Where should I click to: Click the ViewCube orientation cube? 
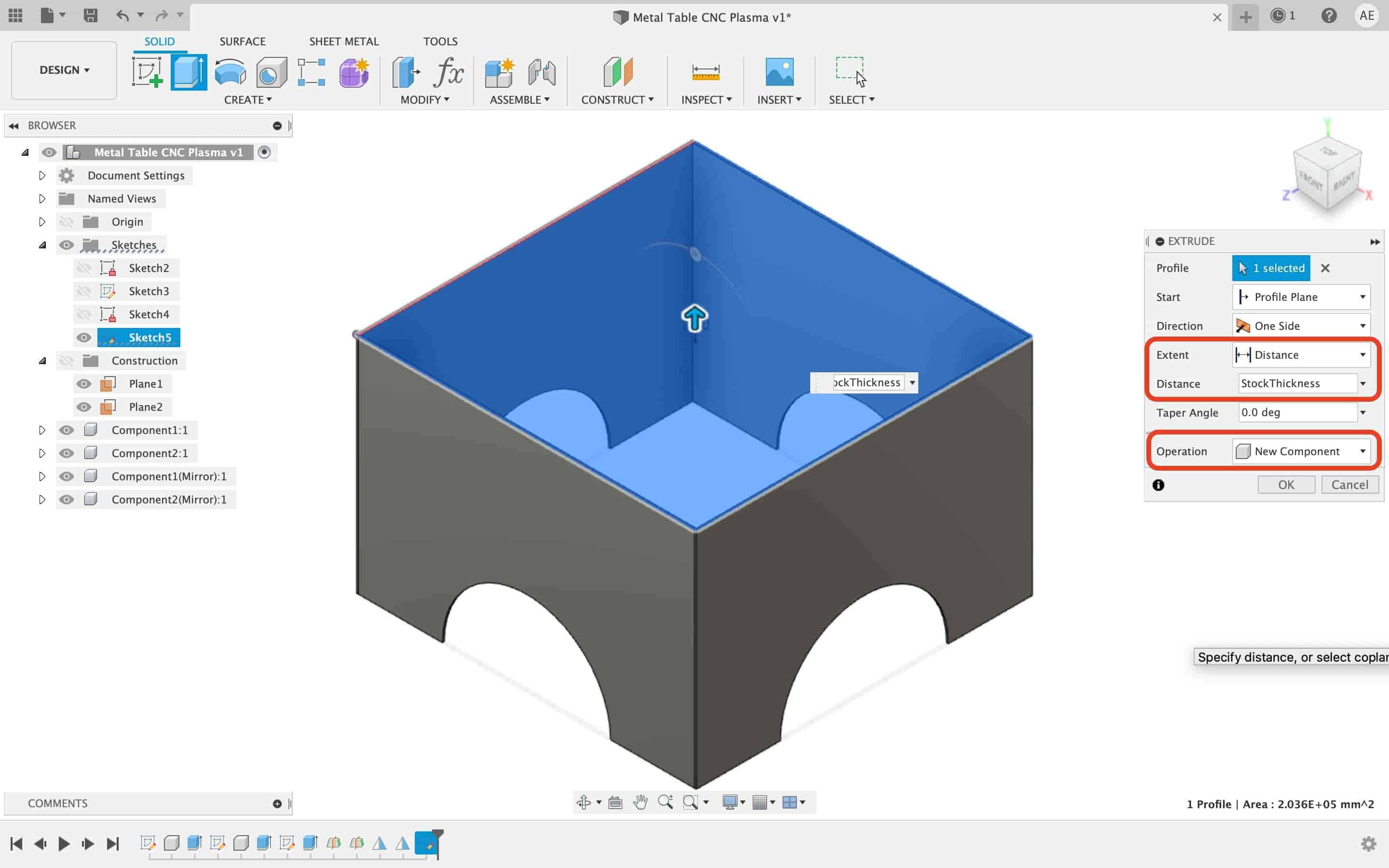tap(1327, 175)
